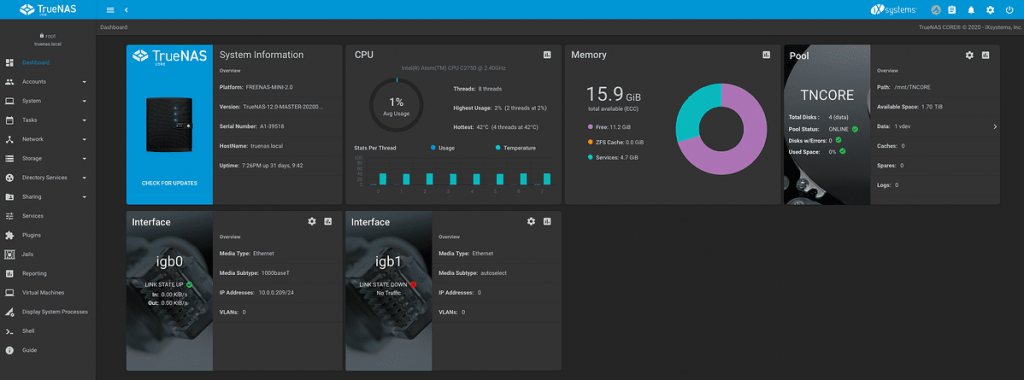This screenshot has height=380, width=1024.
Task: Open top bar settings gear
Action: (x=990, y=10)
